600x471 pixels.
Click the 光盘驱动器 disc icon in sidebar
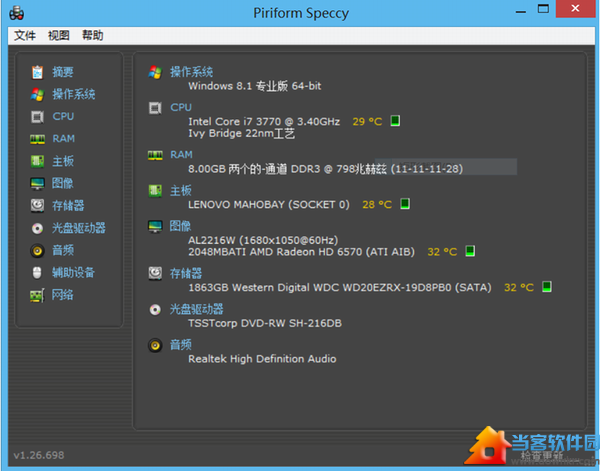[38, 228]
